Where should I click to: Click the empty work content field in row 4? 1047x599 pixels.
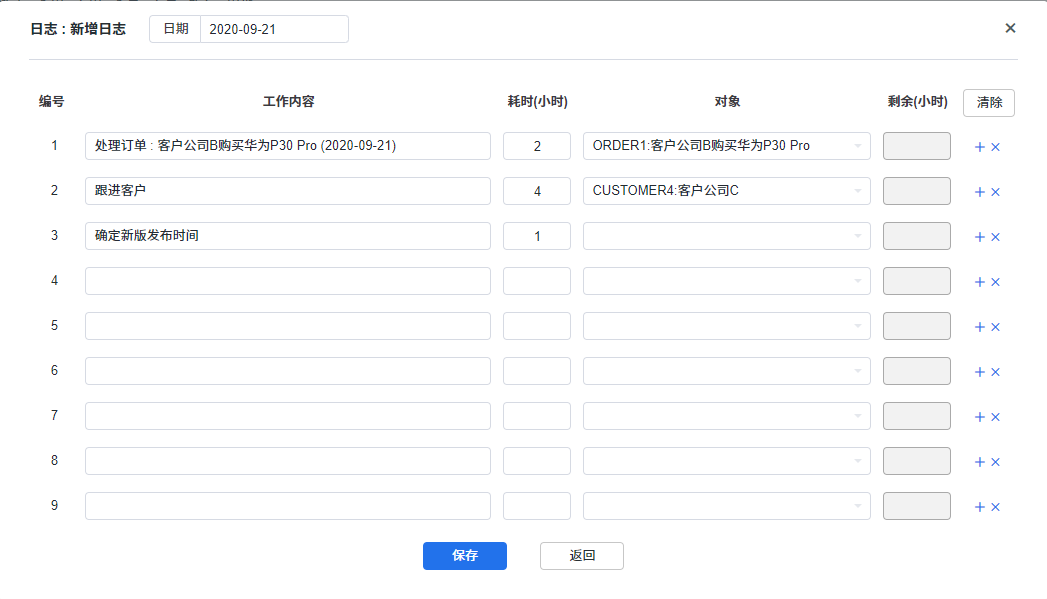coord(287,281)
